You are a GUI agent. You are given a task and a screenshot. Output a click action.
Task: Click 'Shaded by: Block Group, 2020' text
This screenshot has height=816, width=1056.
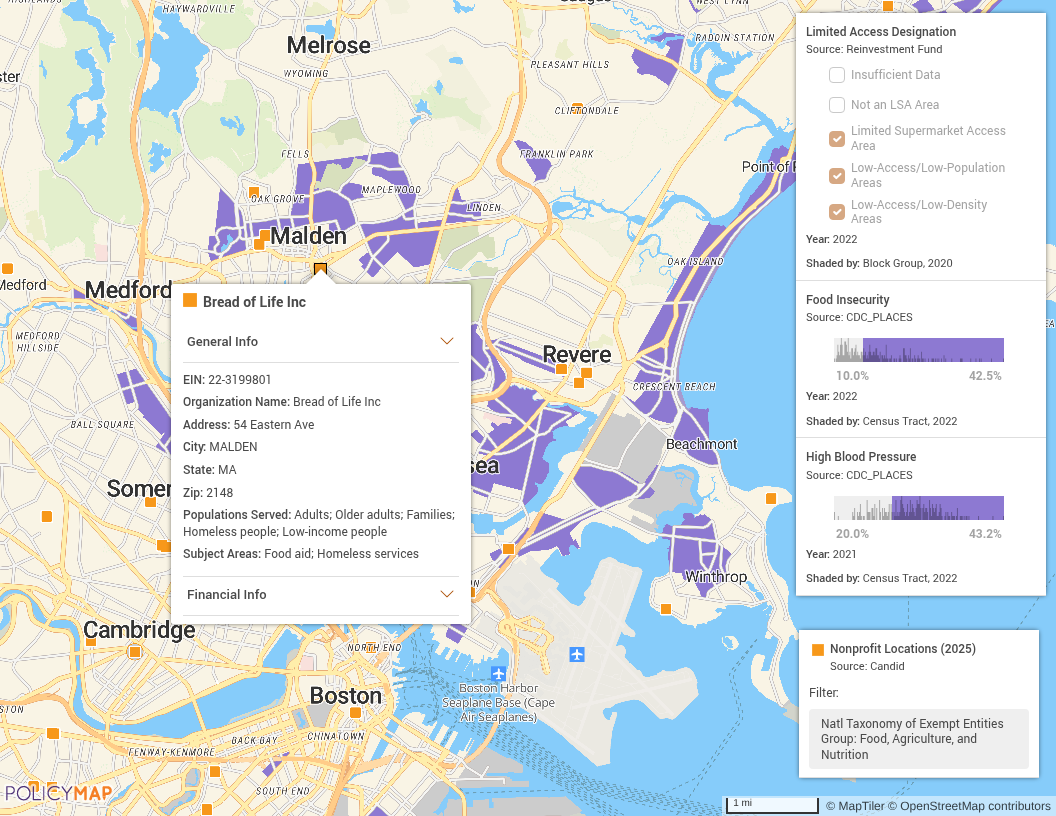[x=880, y=263]
